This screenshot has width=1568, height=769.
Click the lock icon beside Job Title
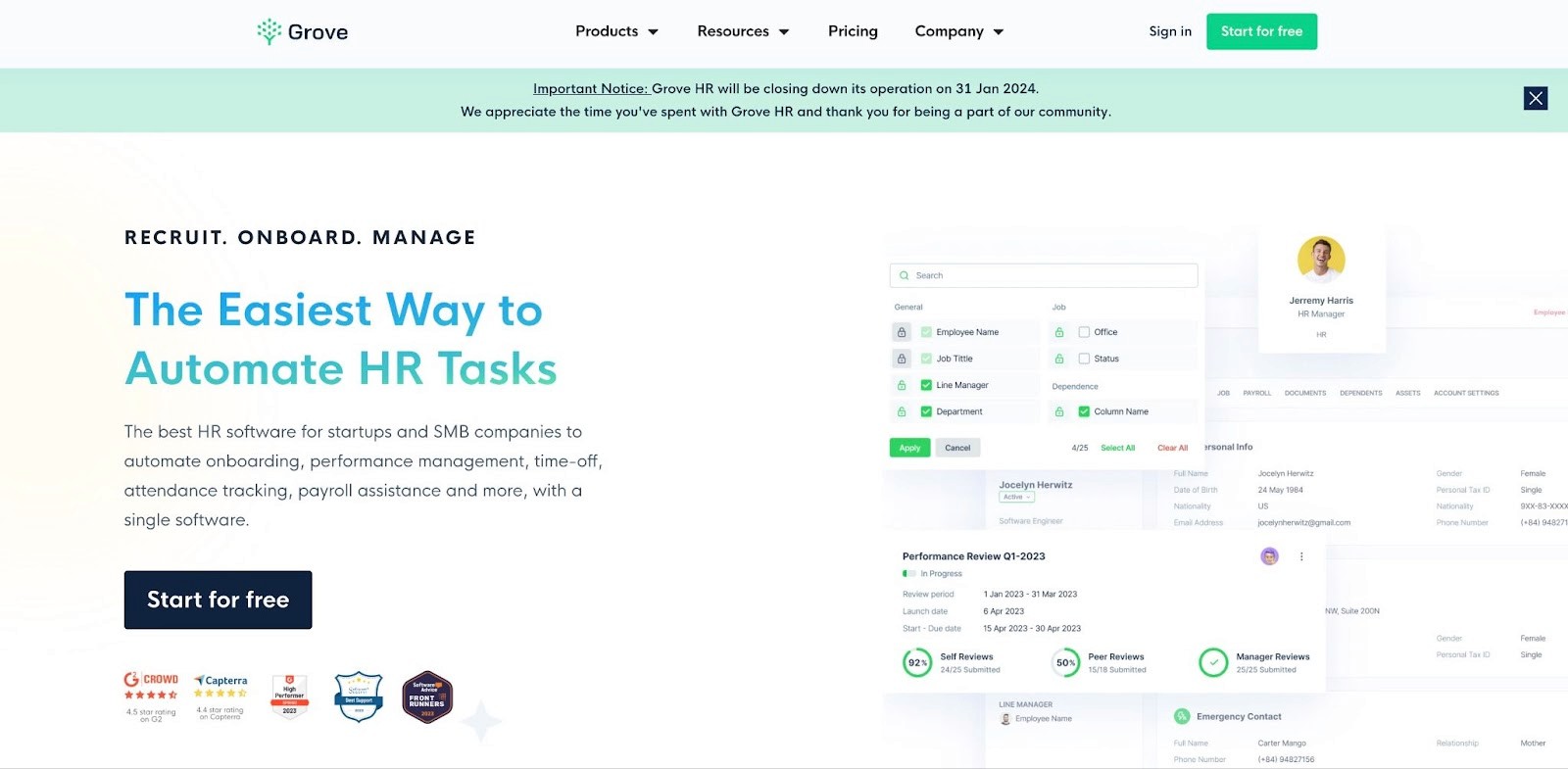click(902, 359)
